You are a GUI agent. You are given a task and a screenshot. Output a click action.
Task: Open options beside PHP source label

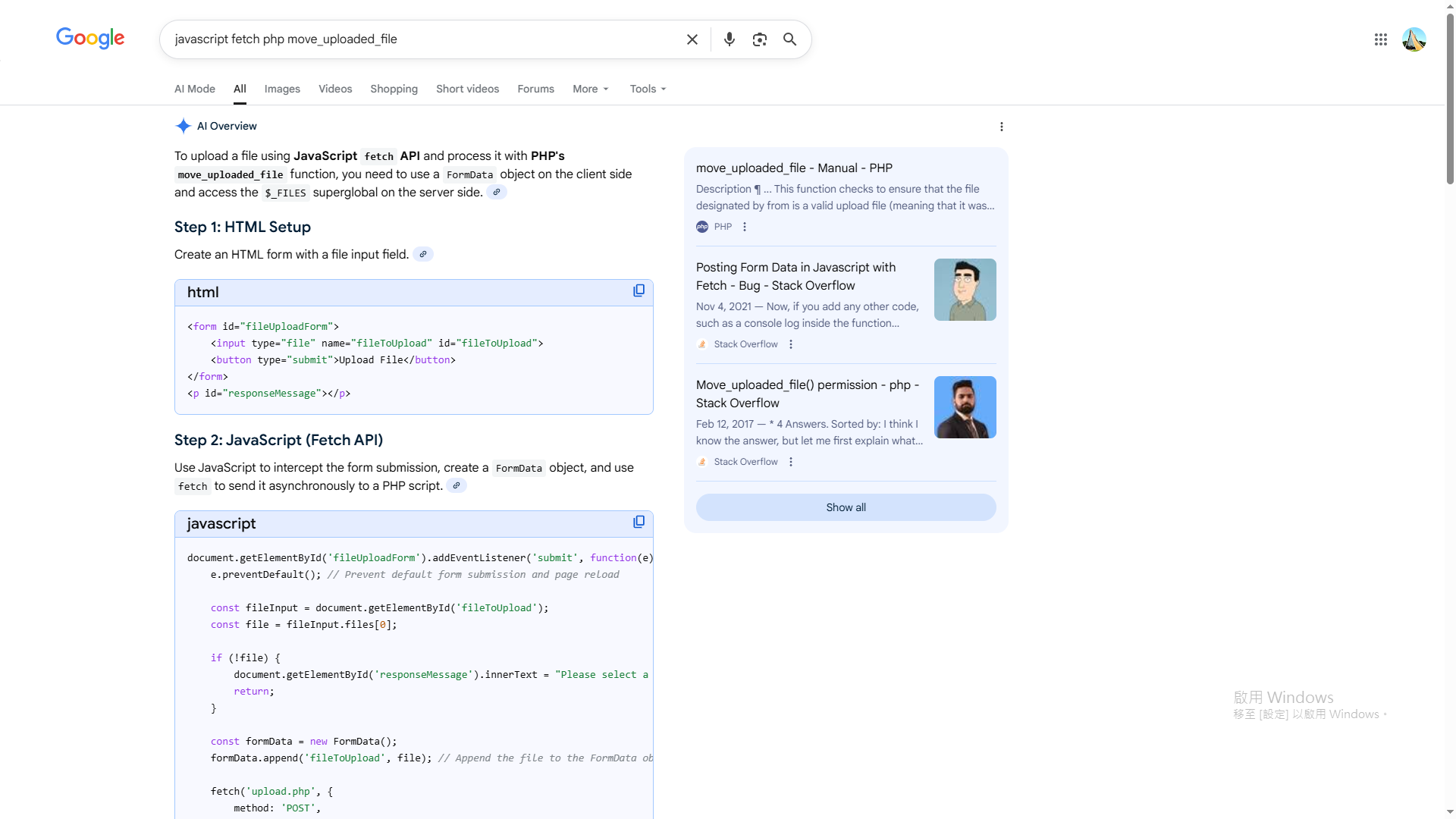[x=745, y=227]
